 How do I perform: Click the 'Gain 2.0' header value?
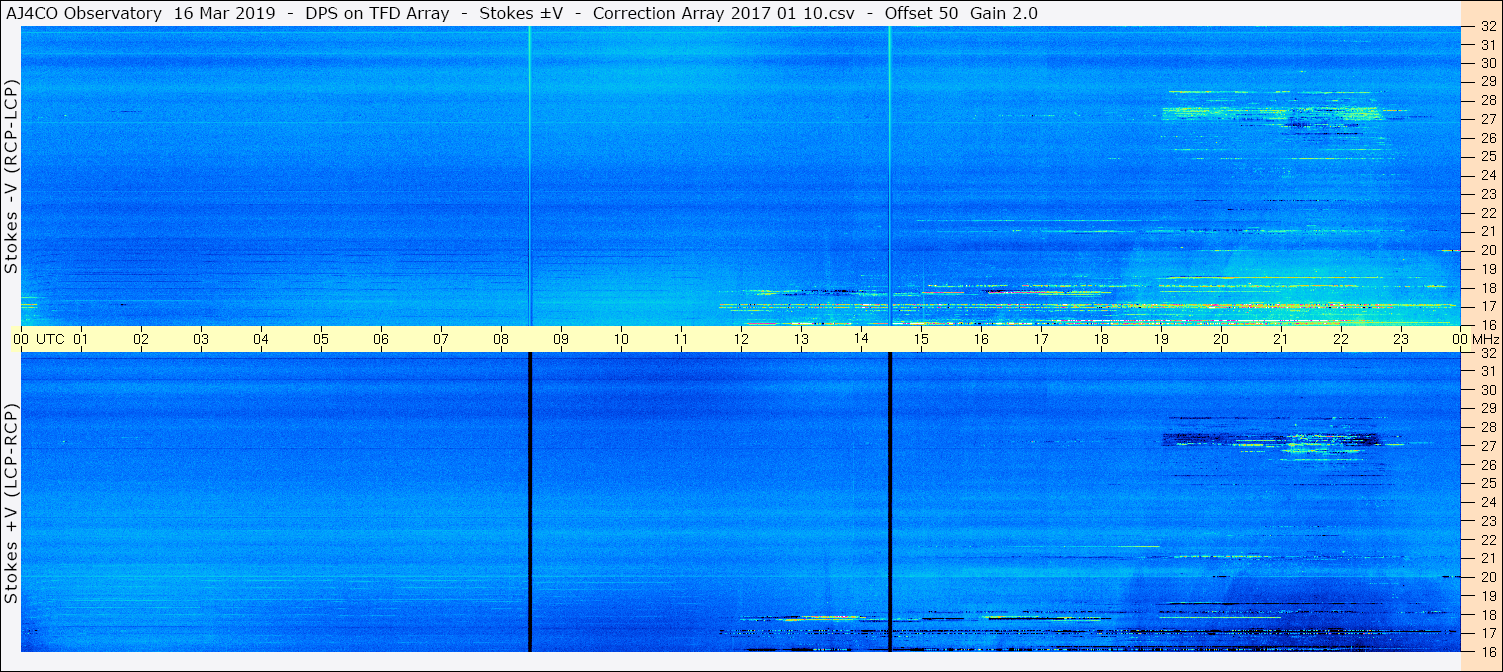point(1004,13)
